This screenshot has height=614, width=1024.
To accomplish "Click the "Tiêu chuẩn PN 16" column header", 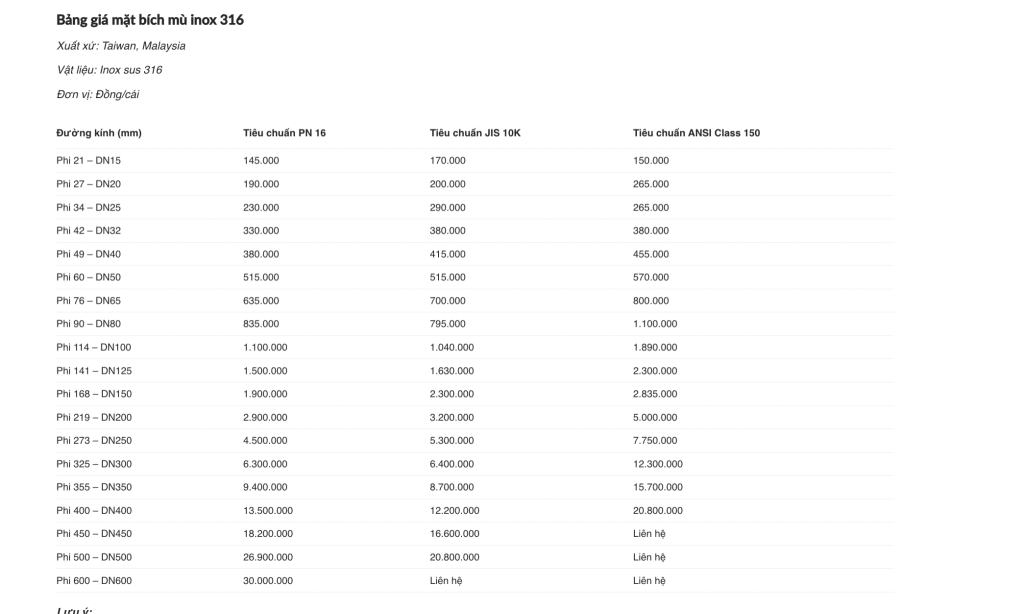I will [x=284, y=133].
